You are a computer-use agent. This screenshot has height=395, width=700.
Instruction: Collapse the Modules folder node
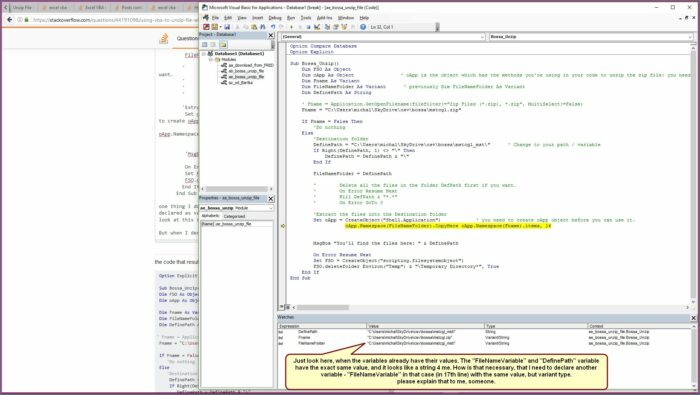tap(211, 59)
